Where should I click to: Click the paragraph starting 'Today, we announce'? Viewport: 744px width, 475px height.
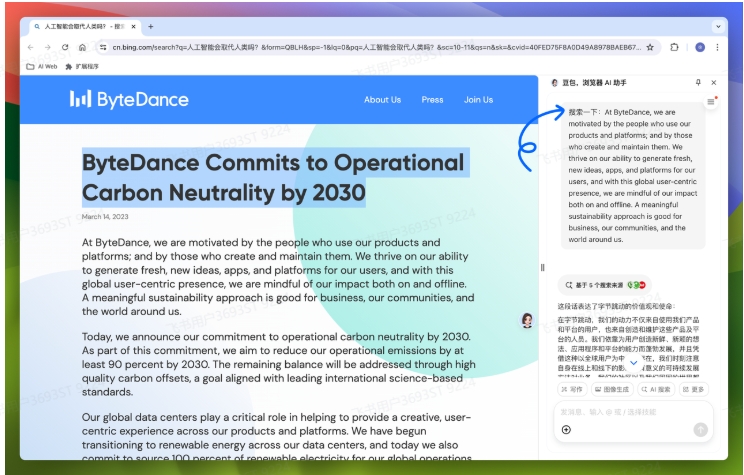(279, 364)
